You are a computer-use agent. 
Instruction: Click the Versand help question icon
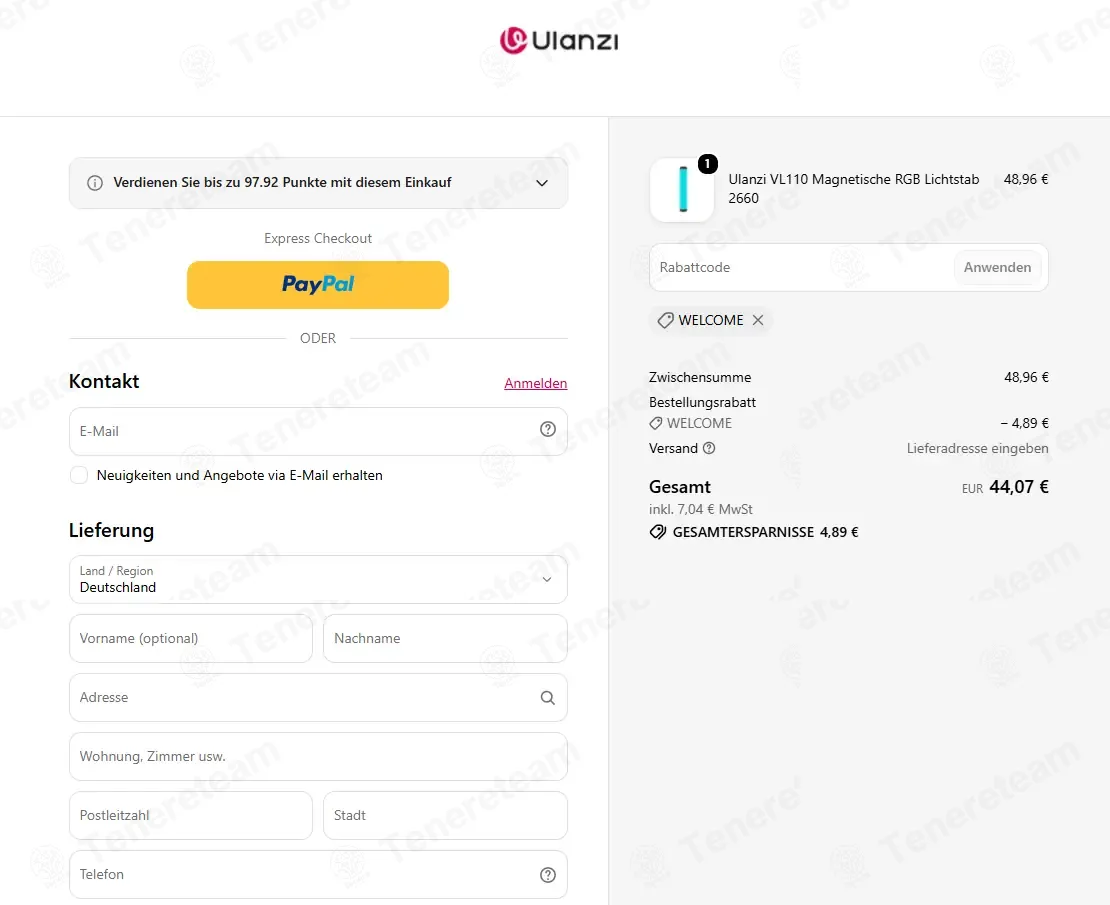tap(709, 448)
